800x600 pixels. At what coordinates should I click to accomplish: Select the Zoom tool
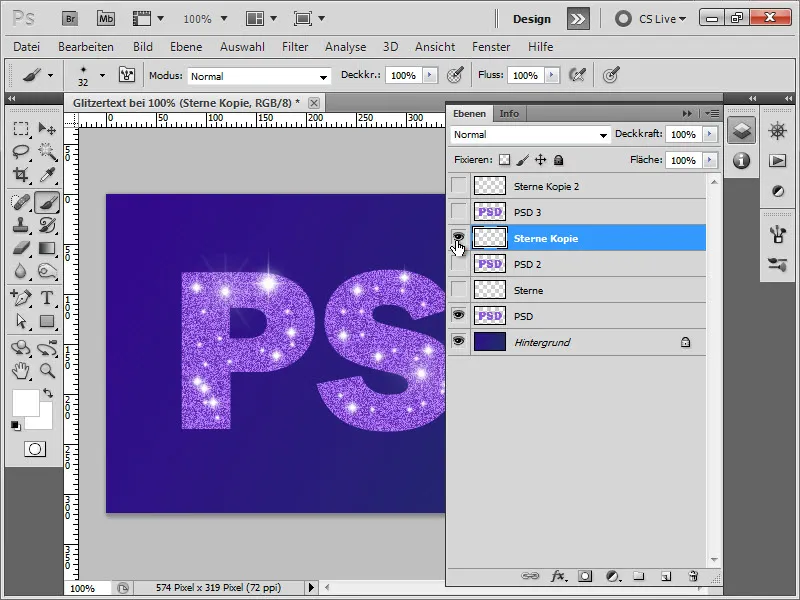click(47, 371)
